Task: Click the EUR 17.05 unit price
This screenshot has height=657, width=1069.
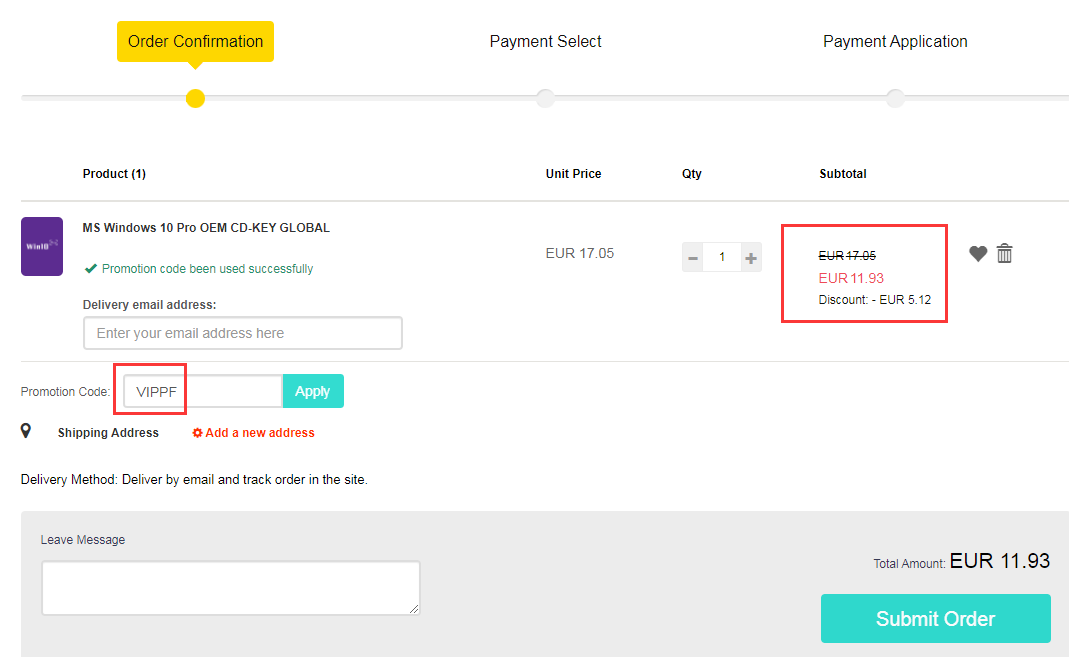Action: point(579,254)
